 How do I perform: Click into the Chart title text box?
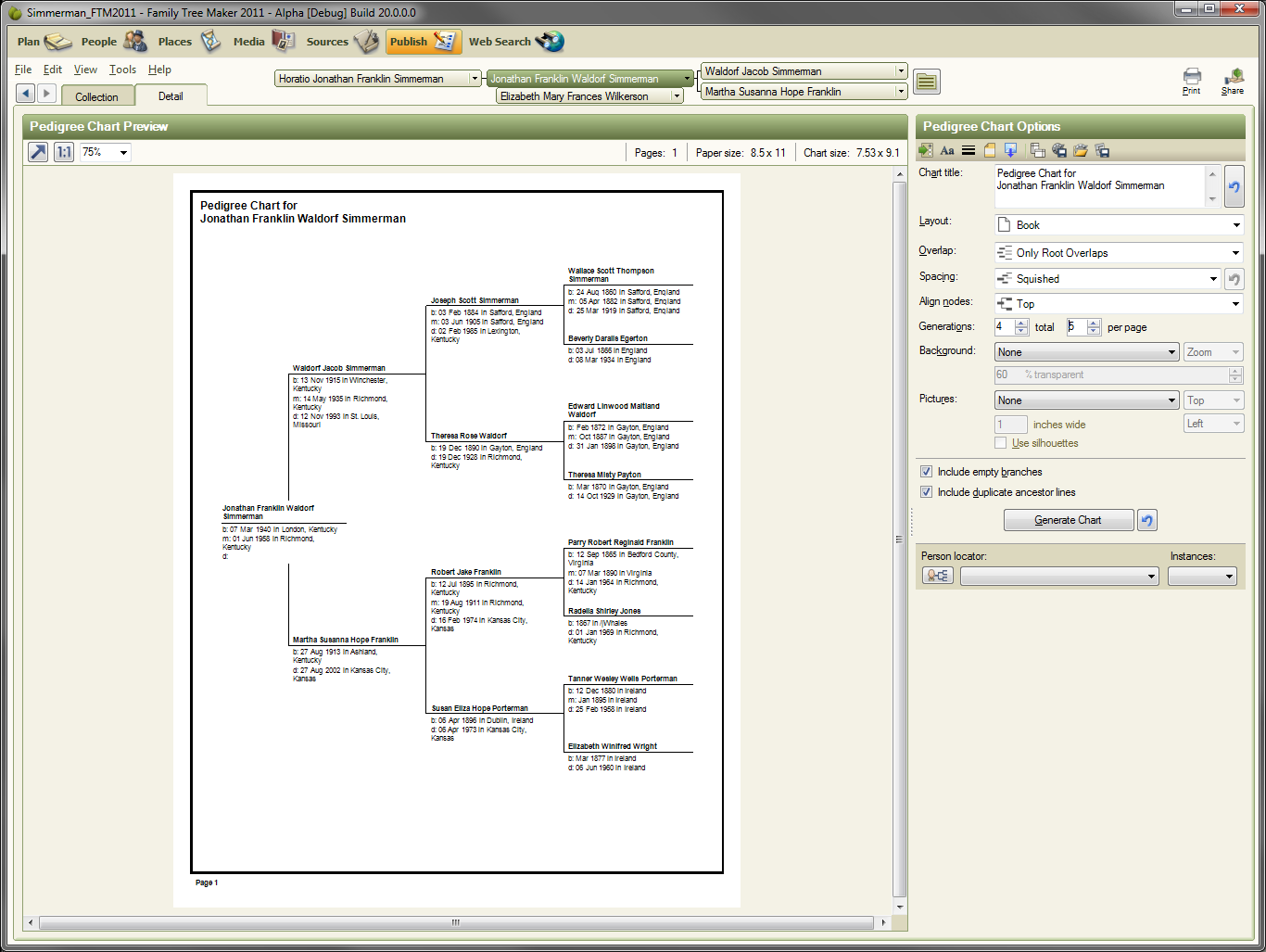point(1101,186)
